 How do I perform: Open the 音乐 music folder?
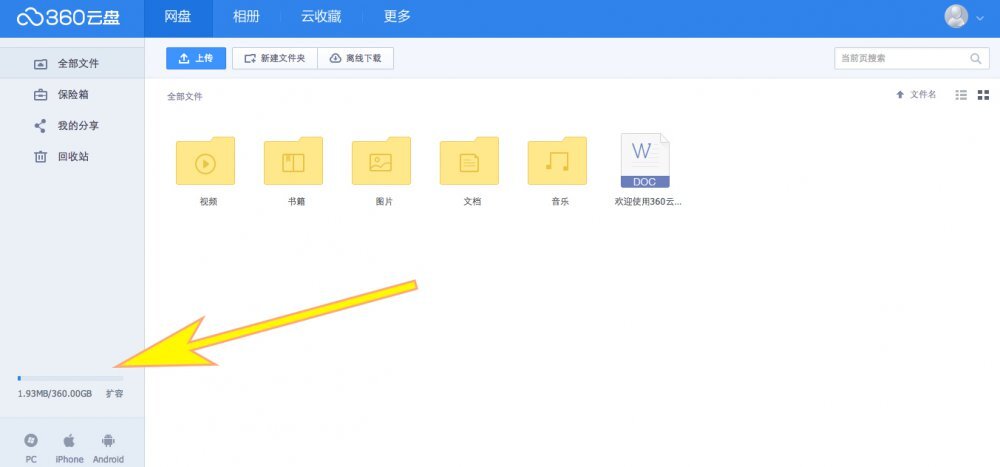point(557,162)
